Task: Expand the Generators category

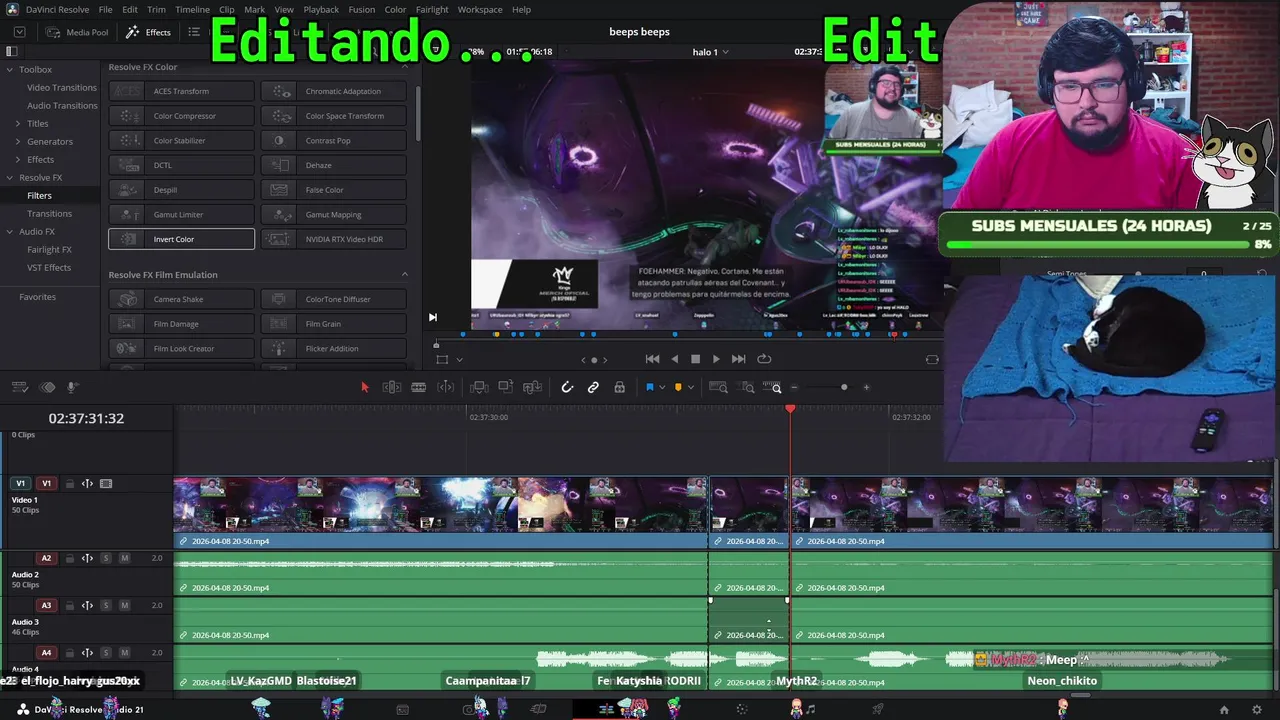Action: coord(18,142)
